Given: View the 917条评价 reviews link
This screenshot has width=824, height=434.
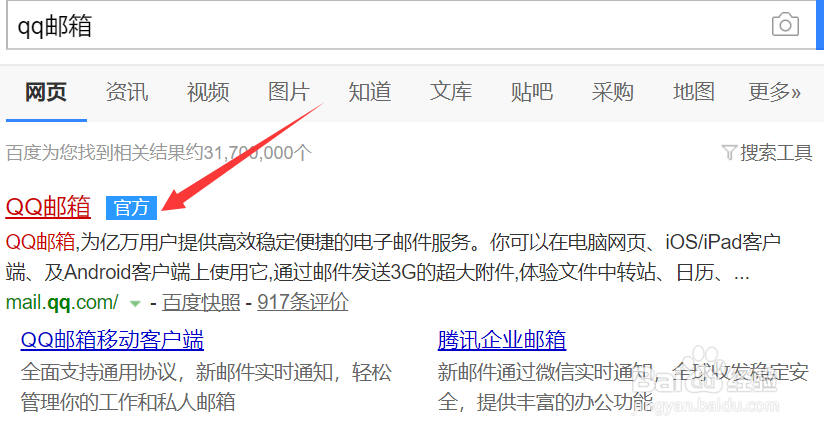Looking at the screenshot, I should pyautogui.click(x=303, y=303).
